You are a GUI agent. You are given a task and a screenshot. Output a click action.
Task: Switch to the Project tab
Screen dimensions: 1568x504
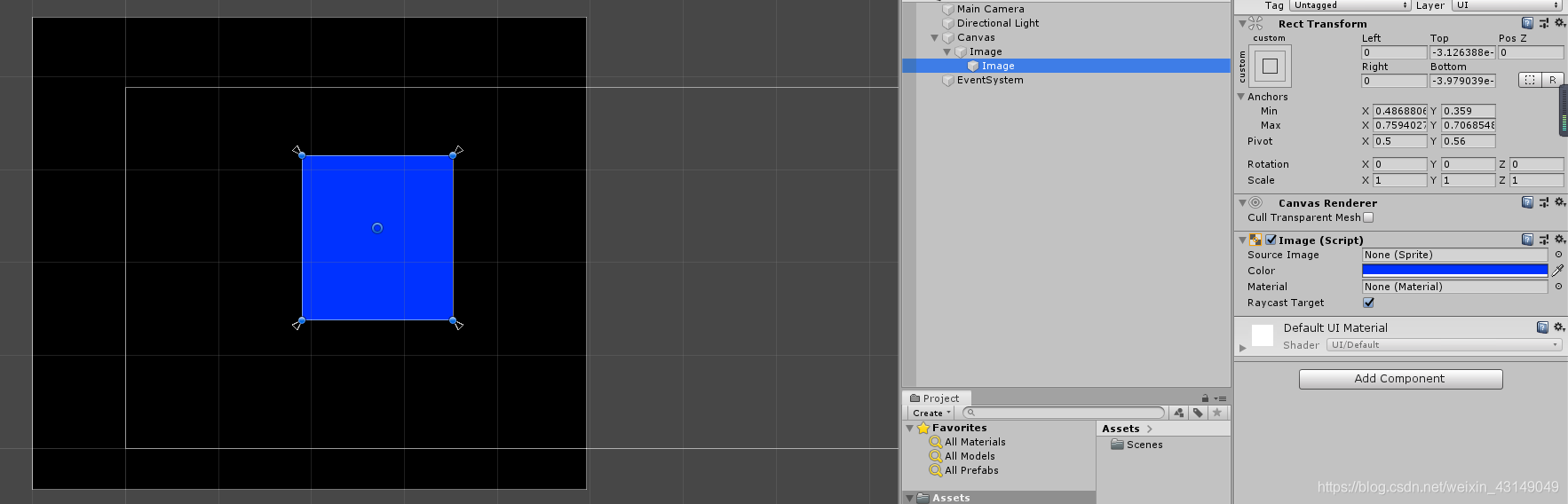(x=936, y=398)
